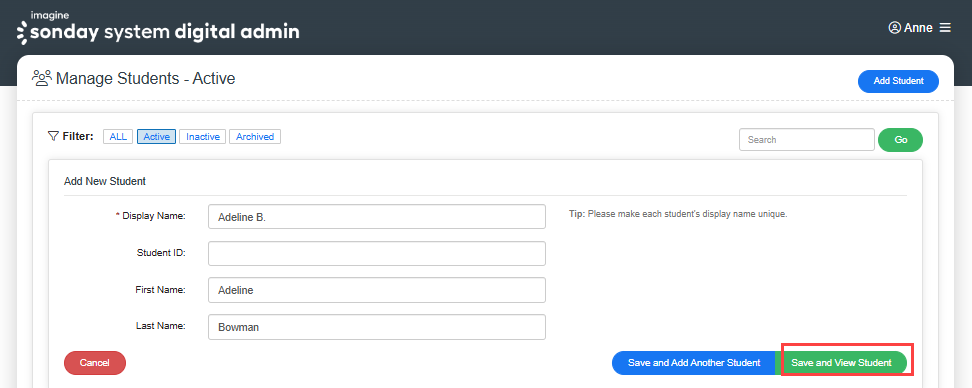Select the Inactive filter

tap(203, 136)
